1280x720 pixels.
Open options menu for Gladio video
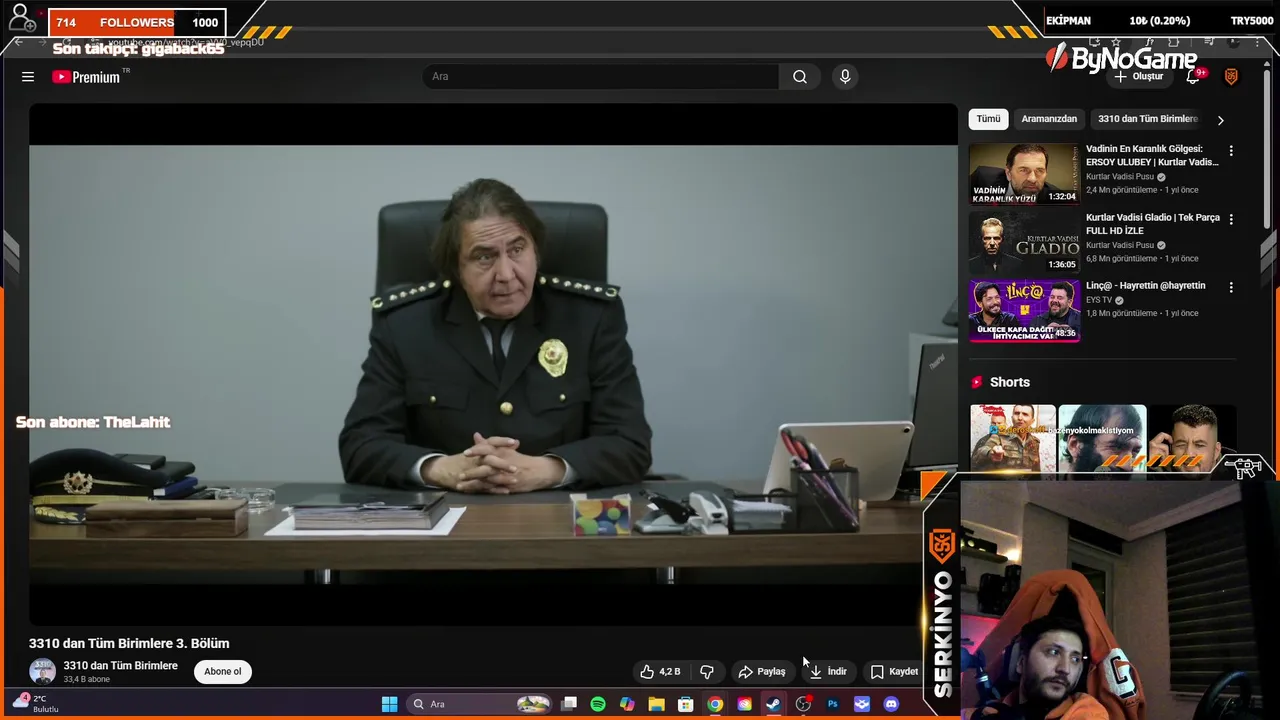(1231, 219)
